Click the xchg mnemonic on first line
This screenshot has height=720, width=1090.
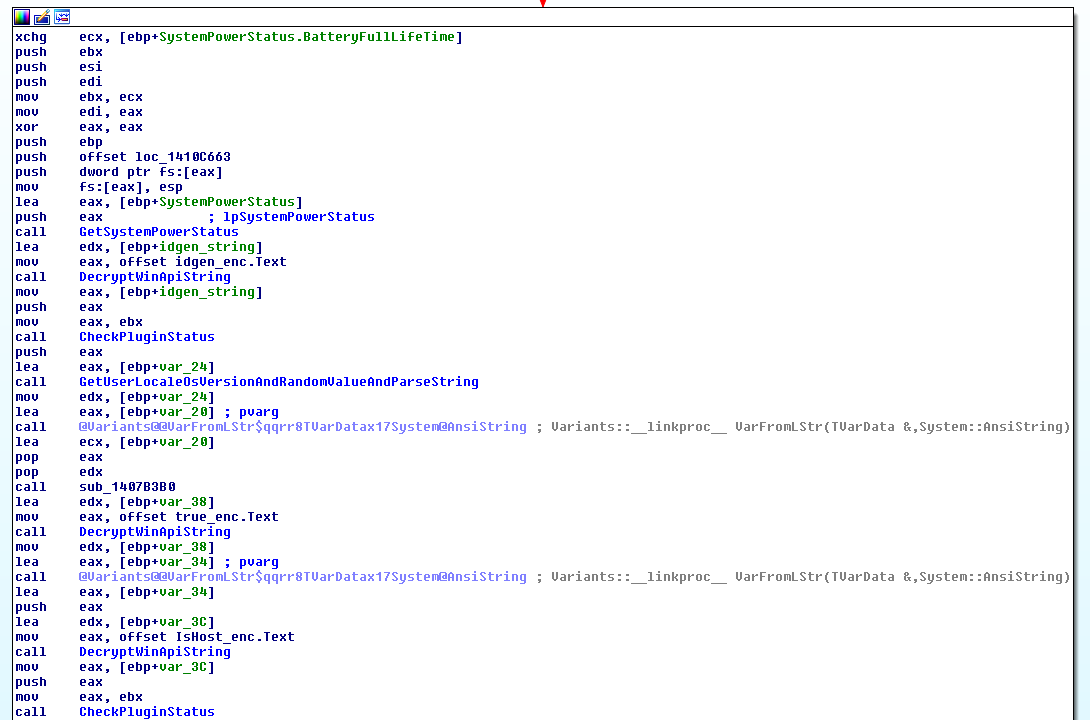[30, 37]
